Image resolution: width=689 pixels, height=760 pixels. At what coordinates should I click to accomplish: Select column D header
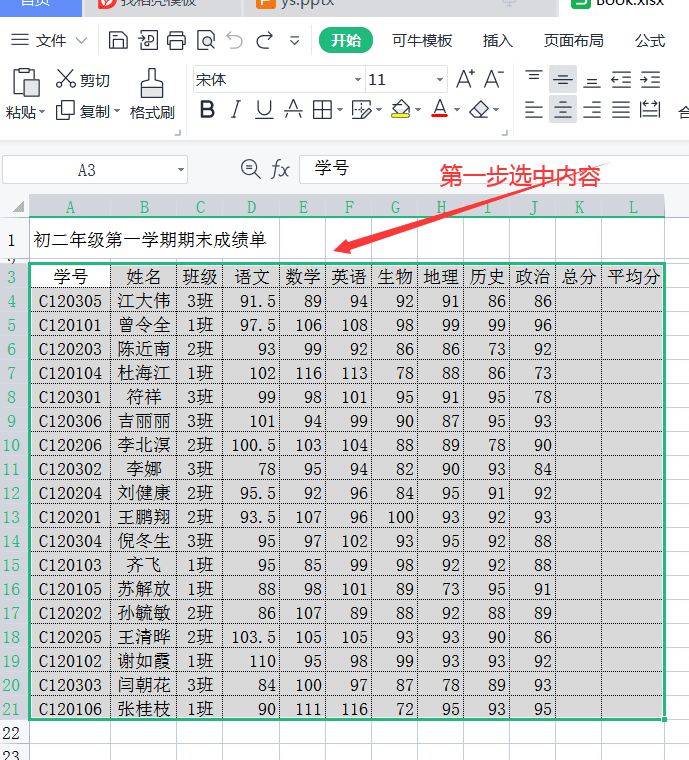pyautogui.click(x=251, y=207)
